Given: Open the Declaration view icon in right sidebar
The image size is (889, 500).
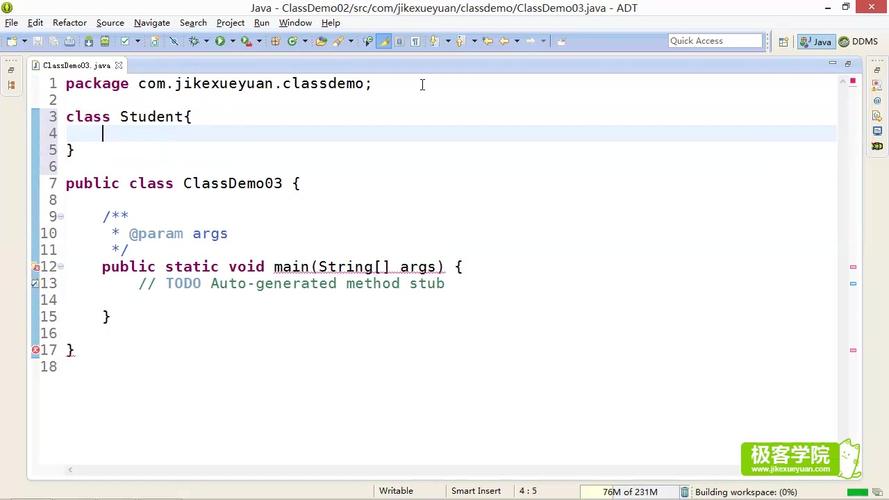Looking at the screenshot, I should (877, 116).
